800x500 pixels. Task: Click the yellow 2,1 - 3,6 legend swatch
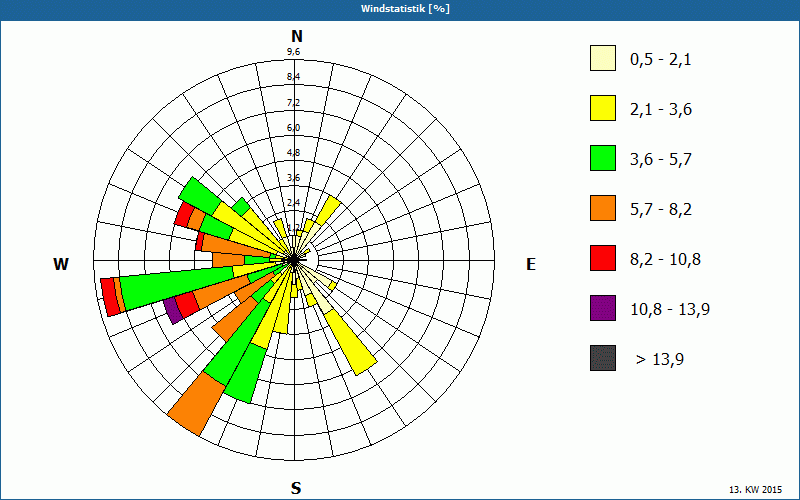click(x=603, y=108)
